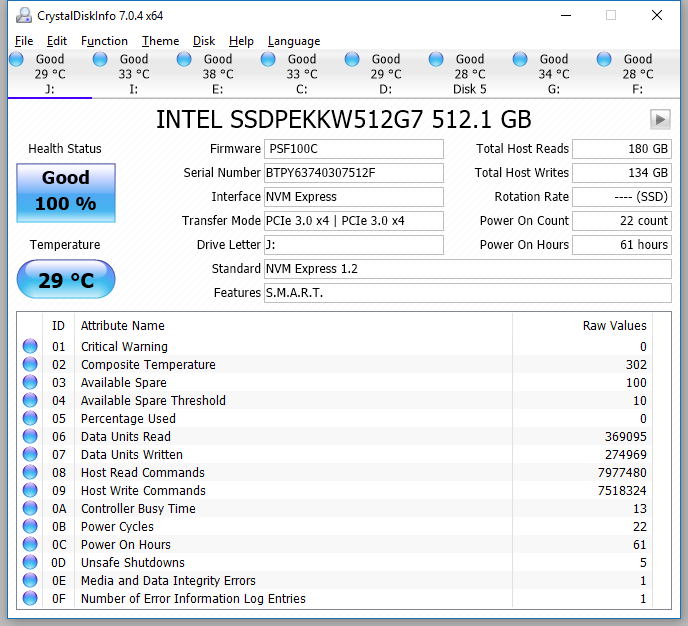Click the Firmware PSF100C field
Image resolution: width=688 pixels, height=626 pixels.
point(353,149)
